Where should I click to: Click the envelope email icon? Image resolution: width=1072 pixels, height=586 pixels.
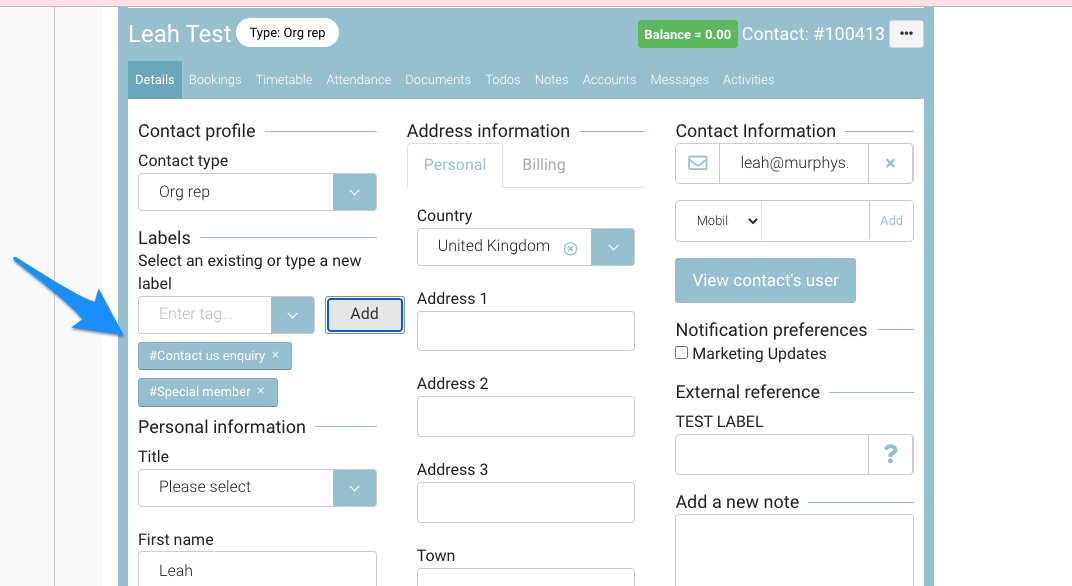[698, 163]
